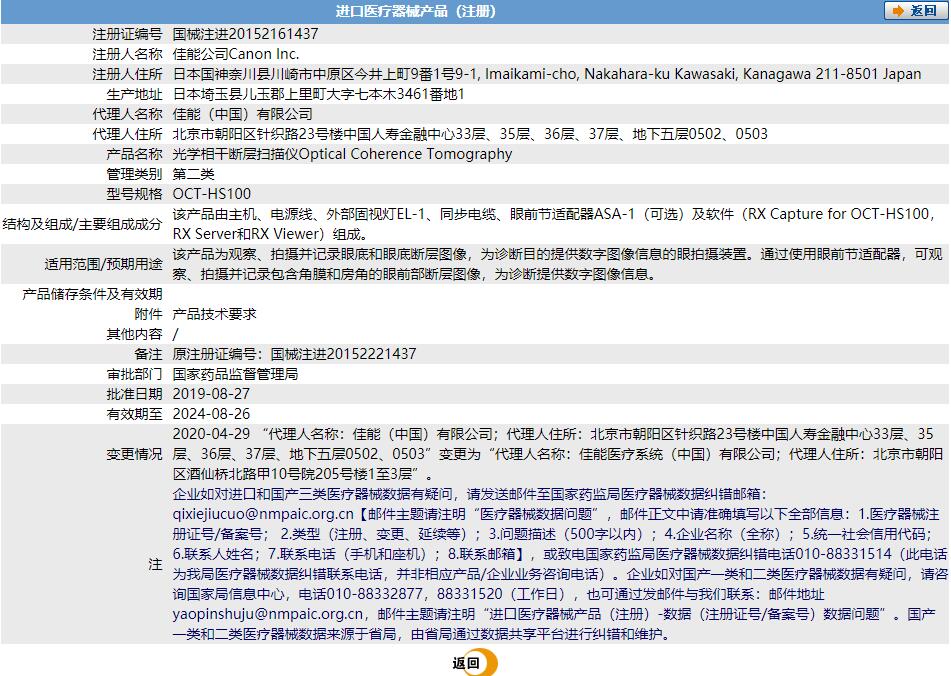Click the info center phone 010-88332877
951x676 pixels.
374,594
